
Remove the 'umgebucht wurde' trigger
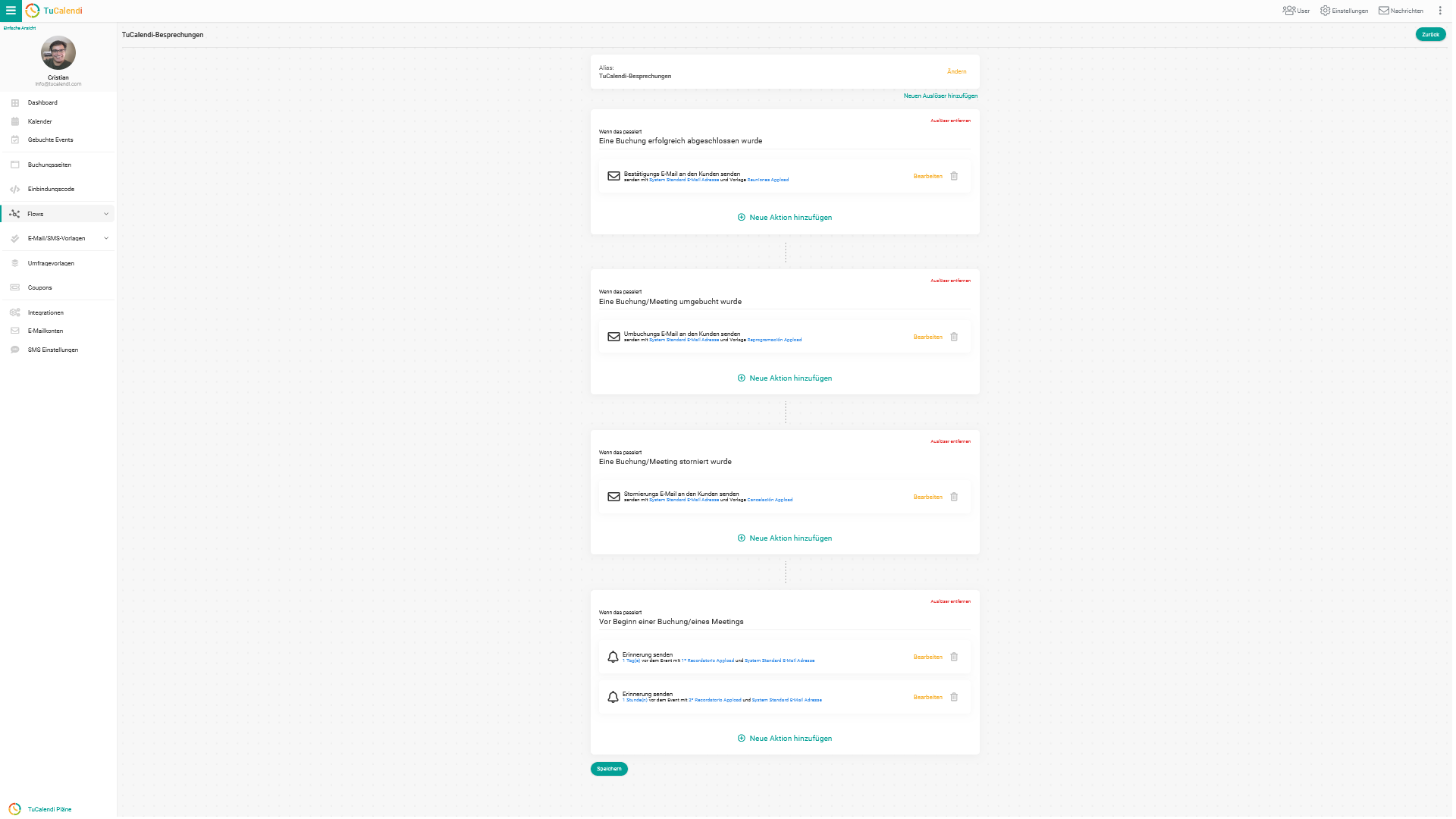tap(950, 281)
